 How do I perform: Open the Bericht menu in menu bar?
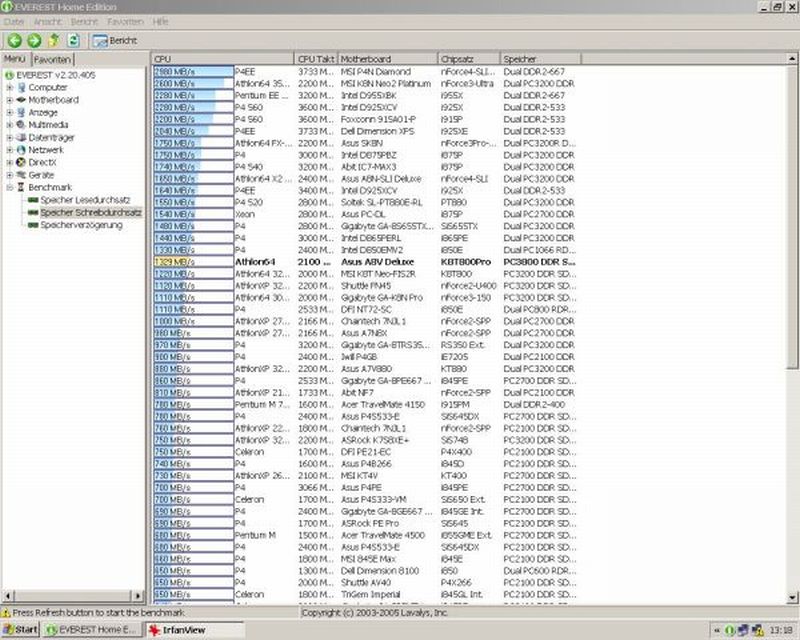pos(84,21)
